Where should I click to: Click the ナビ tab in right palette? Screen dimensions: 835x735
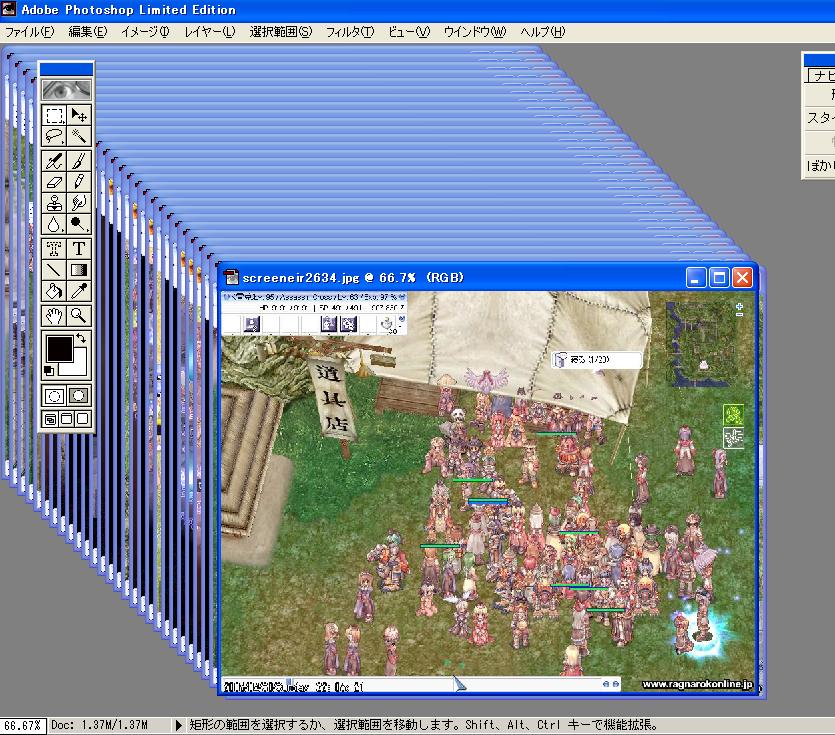[x=822, y=76]
